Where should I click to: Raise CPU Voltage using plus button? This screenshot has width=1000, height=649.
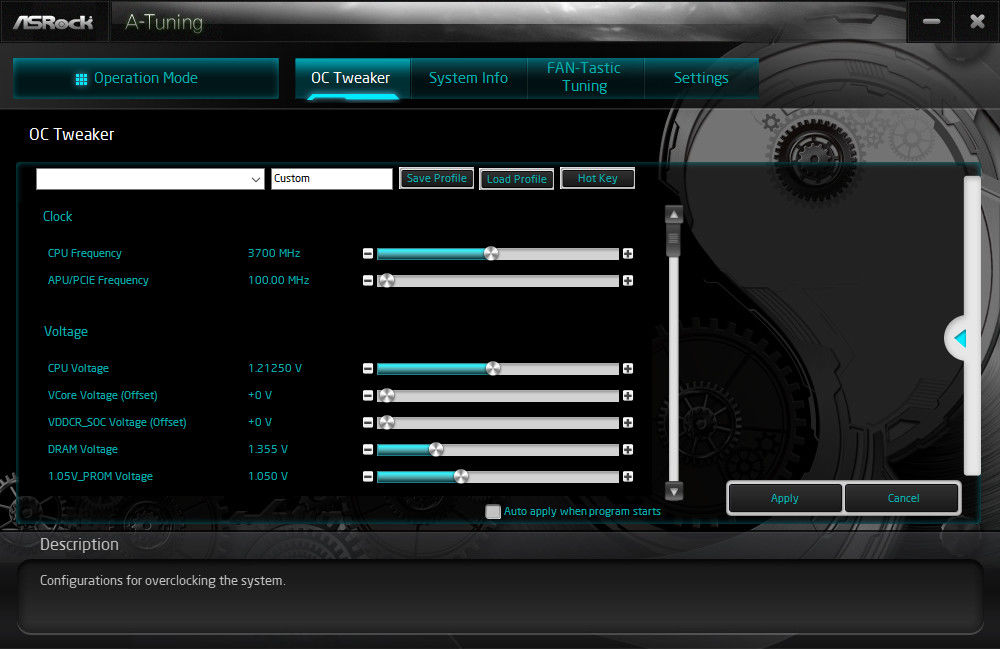point(628,368)
